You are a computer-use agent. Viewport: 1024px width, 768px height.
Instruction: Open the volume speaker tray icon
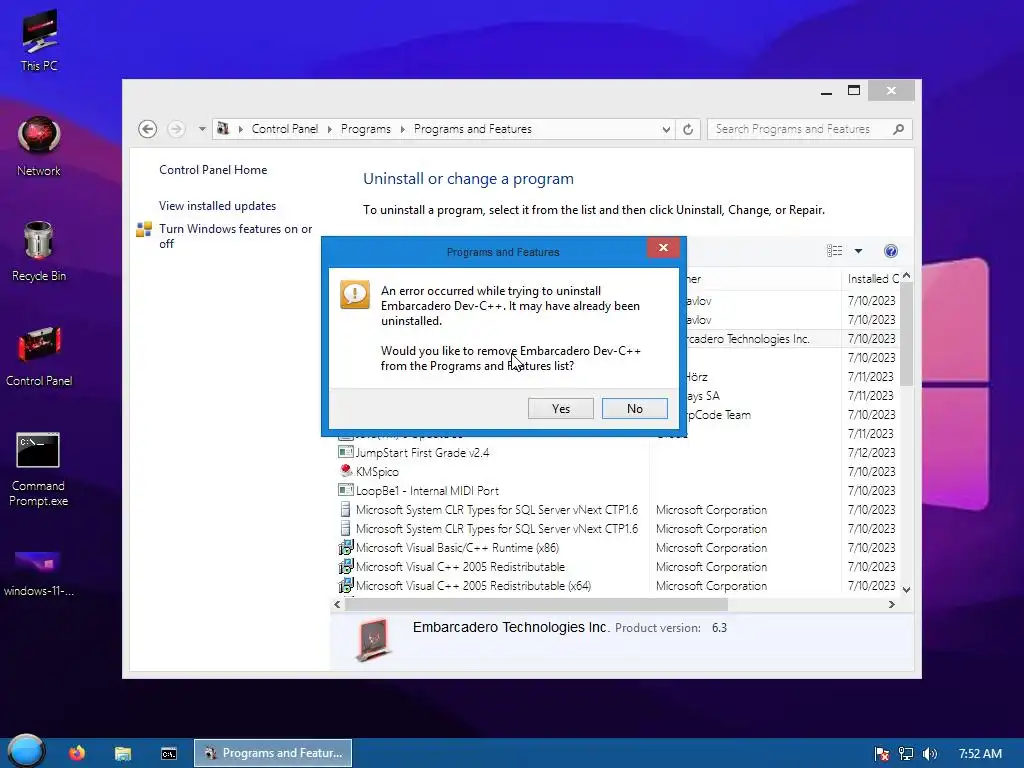[x=930, y=754]
